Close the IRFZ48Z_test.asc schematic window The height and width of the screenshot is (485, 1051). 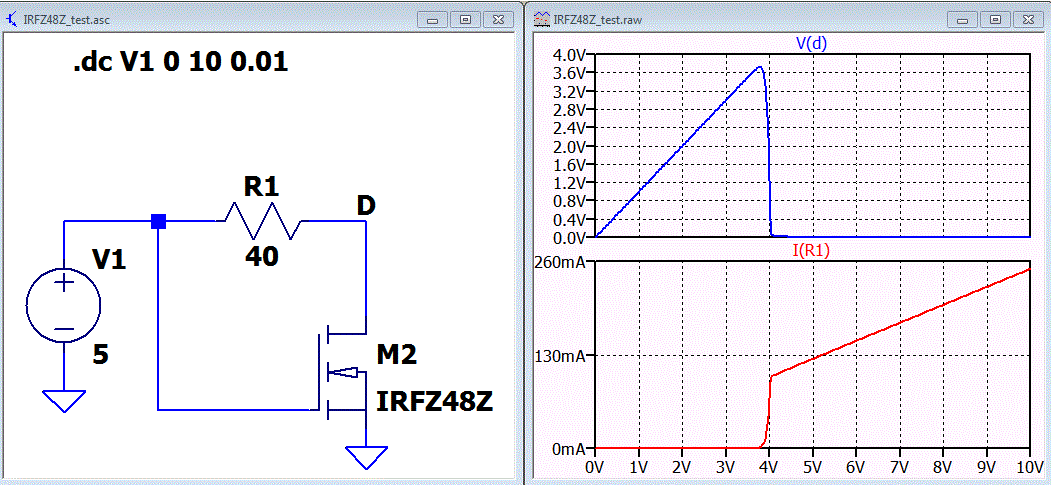coord(497,19)
